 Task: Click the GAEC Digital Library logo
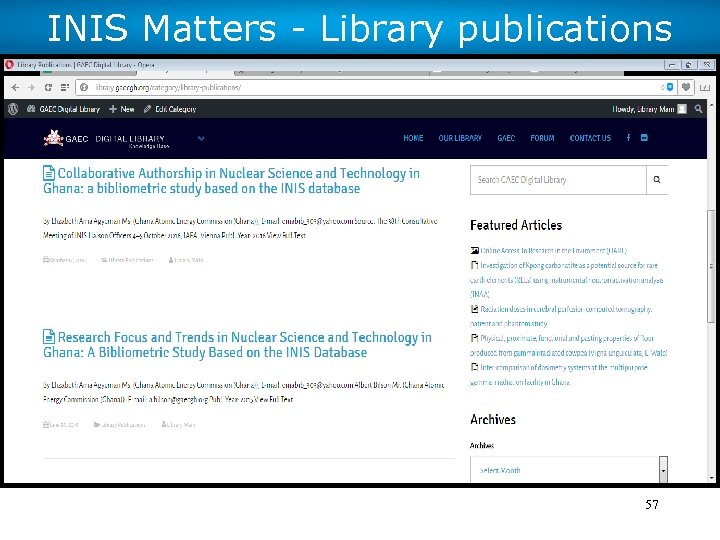[x=107, y=138]
